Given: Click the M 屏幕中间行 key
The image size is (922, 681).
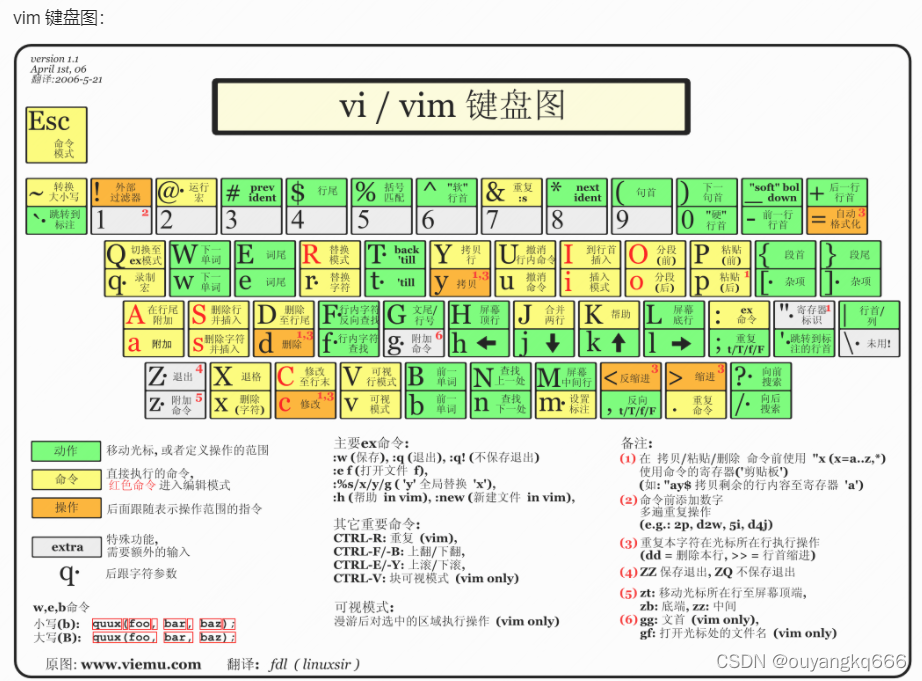Looking at the screenshot, I should tap(566, 376).
